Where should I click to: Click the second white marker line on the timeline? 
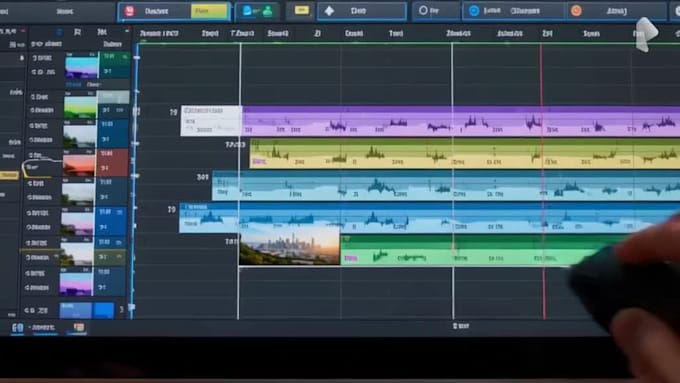click(452, 182)
